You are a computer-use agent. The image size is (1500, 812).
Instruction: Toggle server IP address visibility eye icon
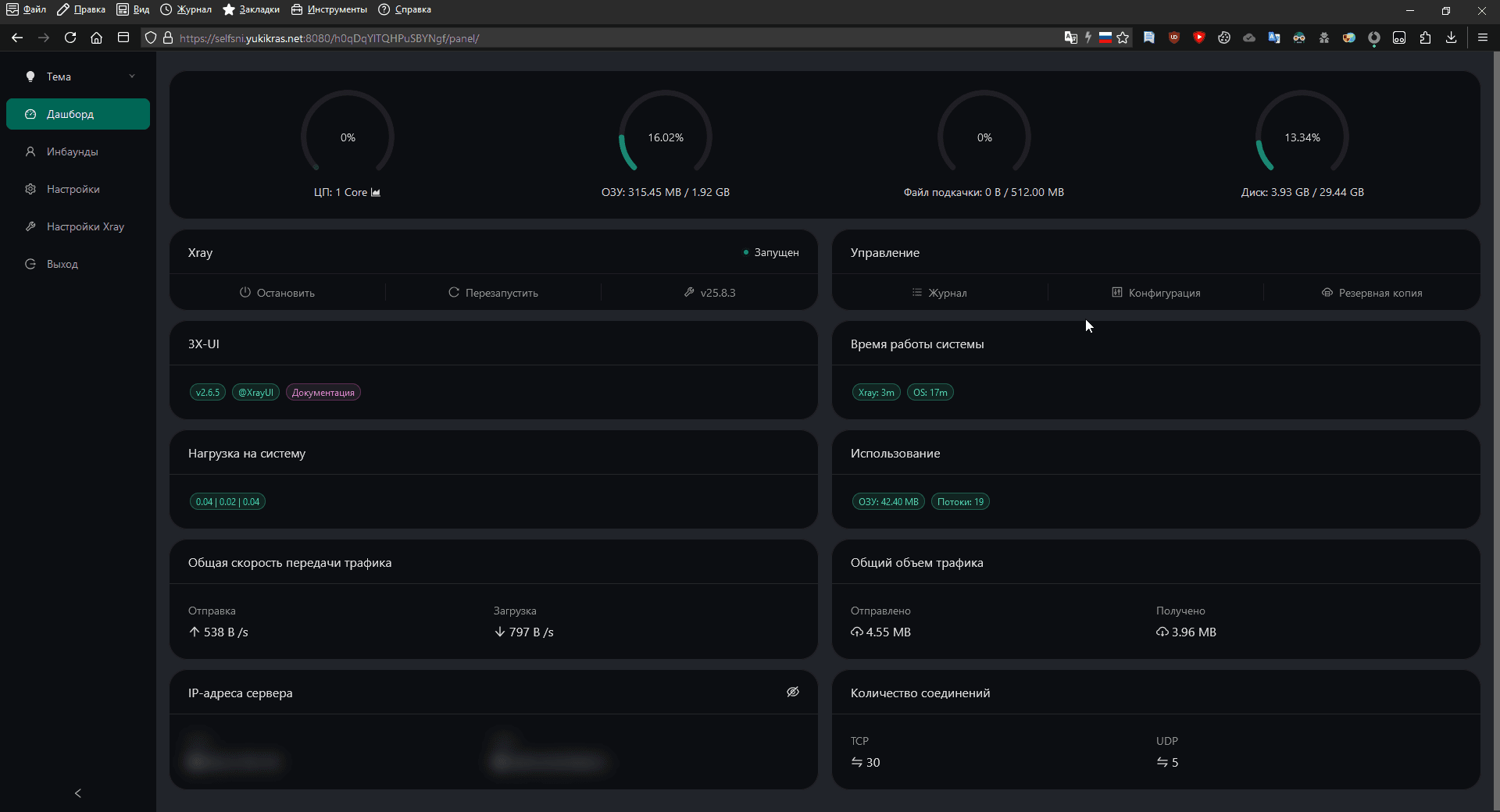(792, 693)
